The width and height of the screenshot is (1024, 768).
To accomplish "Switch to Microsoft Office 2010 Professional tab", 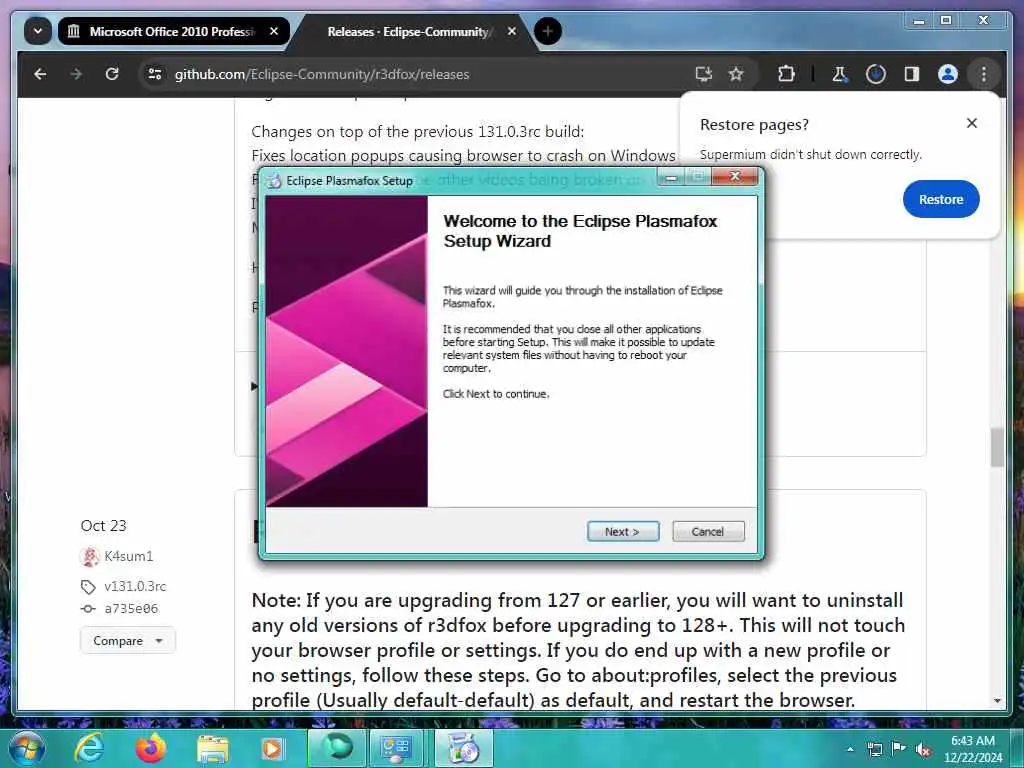I will coord(173,31).
